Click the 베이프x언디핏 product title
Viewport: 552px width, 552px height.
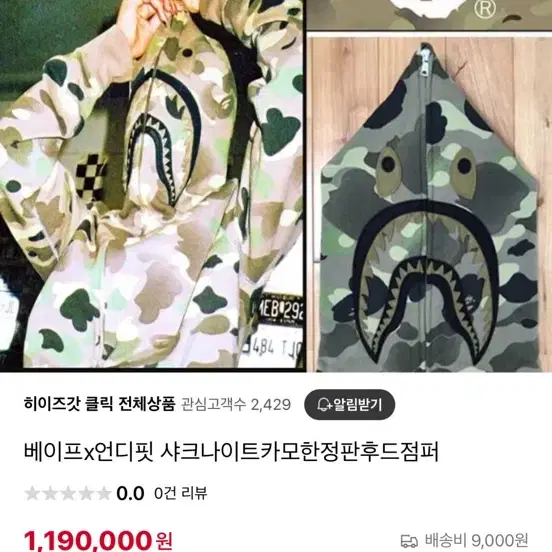click(231, 452)
